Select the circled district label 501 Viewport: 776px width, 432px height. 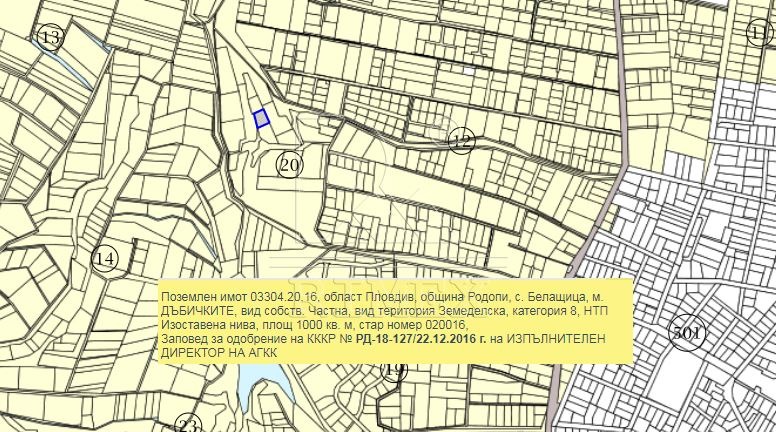pyautogui.click(x=687, y=333)
